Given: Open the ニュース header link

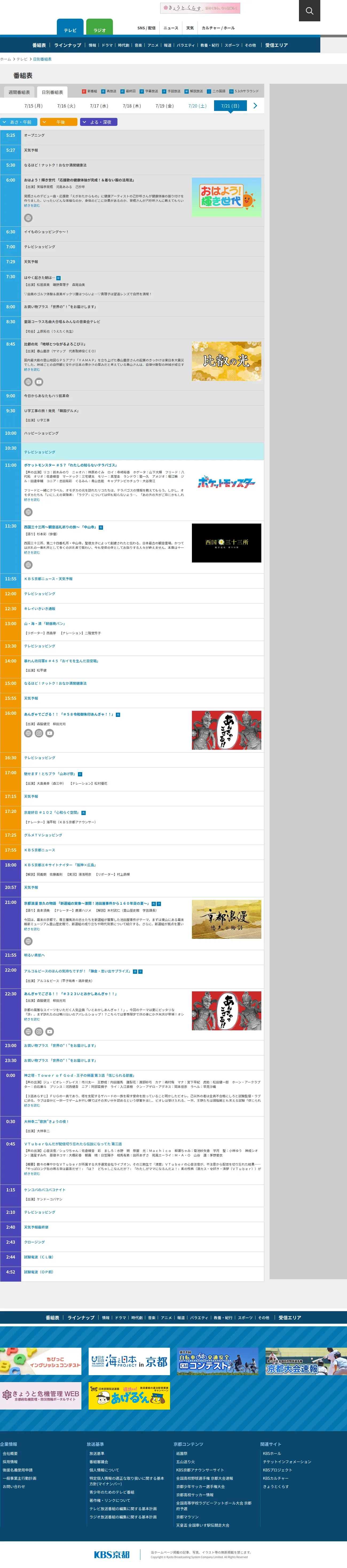Looking at the screenshot, I should (171, 28).
